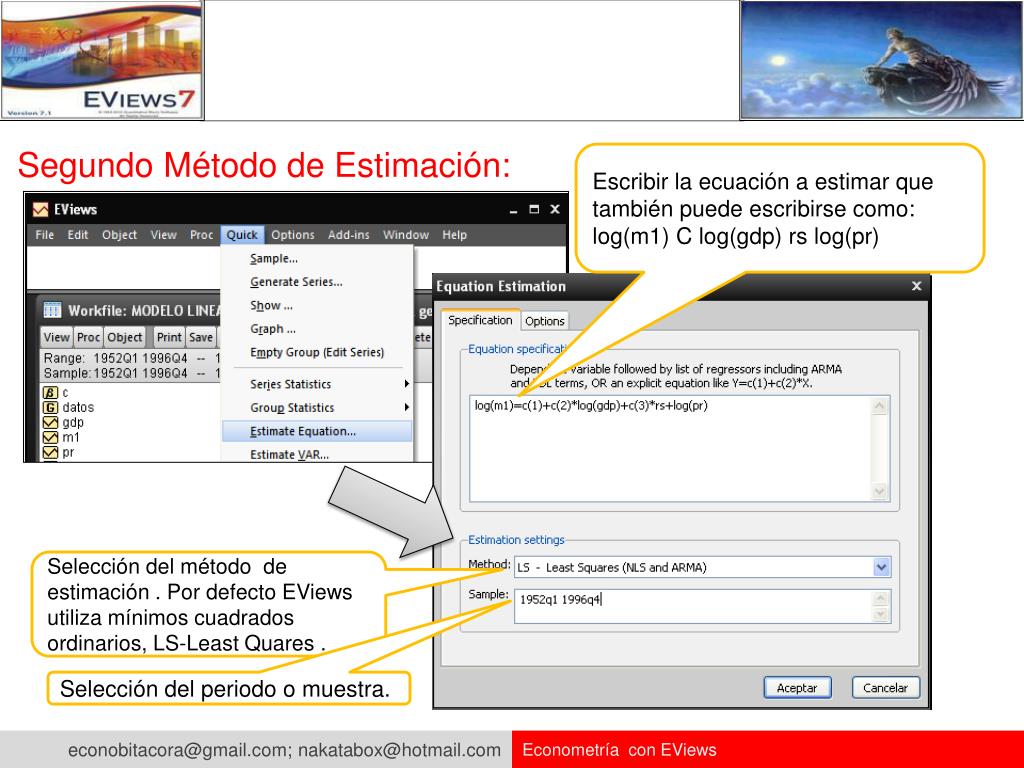
Task: Select Estimate Equation... menu entry
Action: (x=317, y=431)
